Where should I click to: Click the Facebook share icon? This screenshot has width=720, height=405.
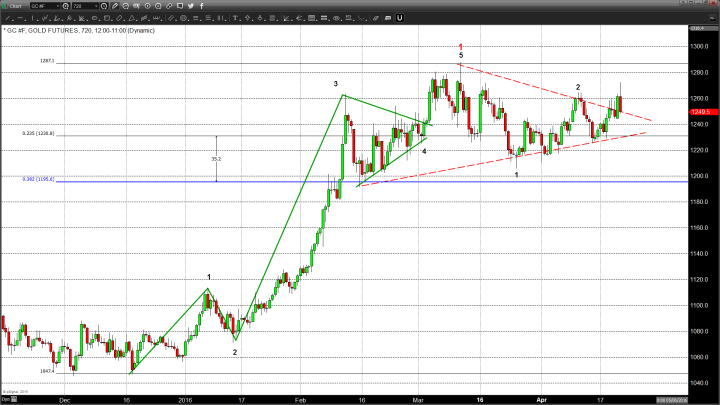[x=200, y=6]
